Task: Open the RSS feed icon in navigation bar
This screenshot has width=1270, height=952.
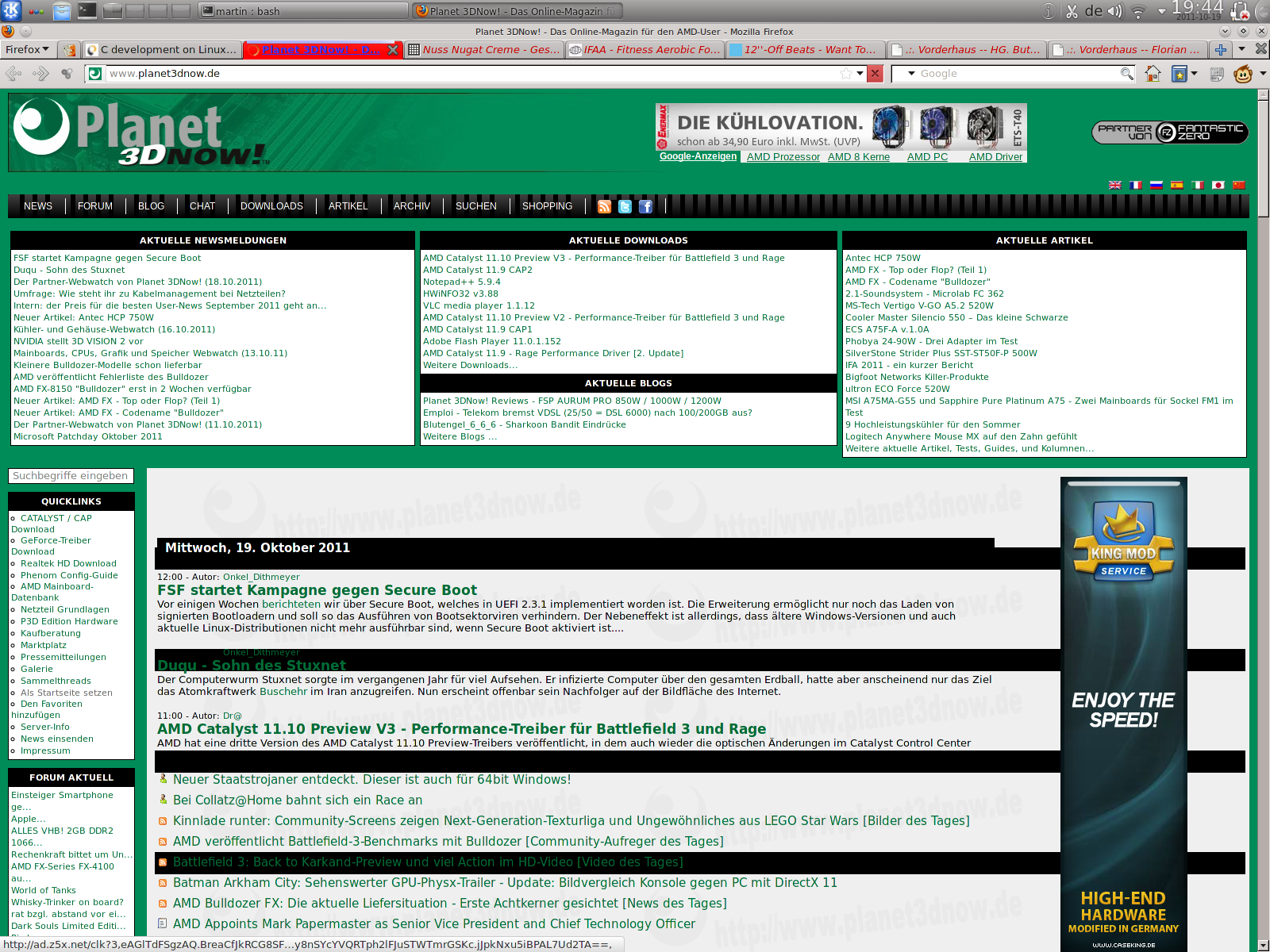Action: (x=604, y=206)
